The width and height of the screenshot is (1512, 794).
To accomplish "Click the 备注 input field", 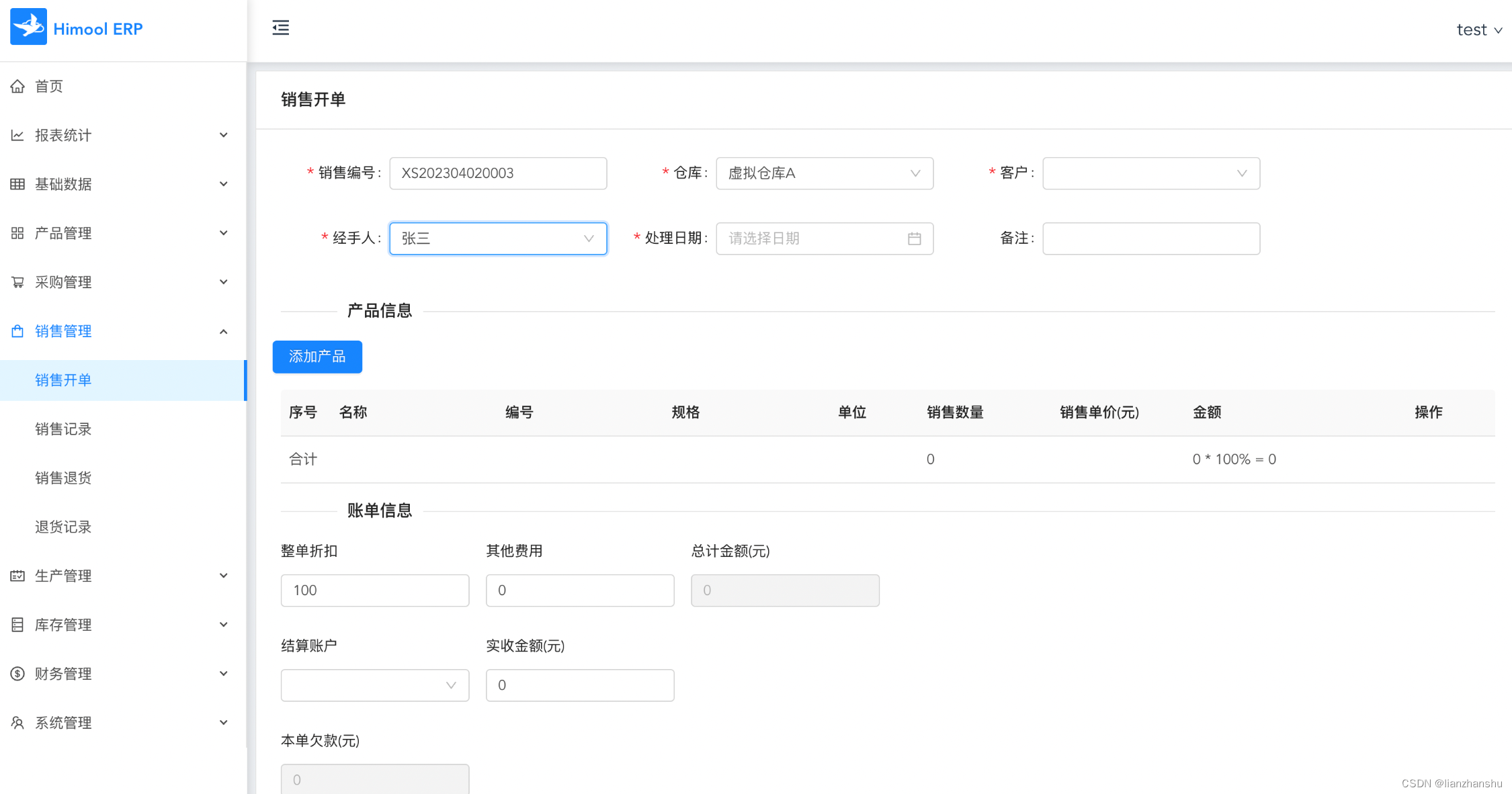I will pyautogui.click(x=1151, y=238).
